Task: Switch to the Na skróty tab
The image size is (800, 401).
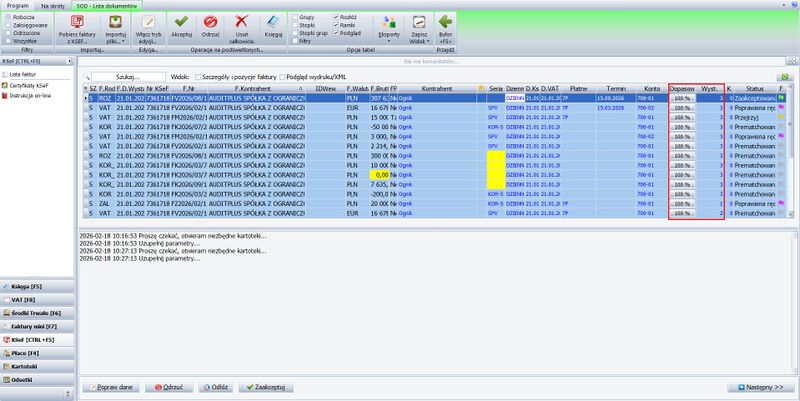Action: (53, 6)
